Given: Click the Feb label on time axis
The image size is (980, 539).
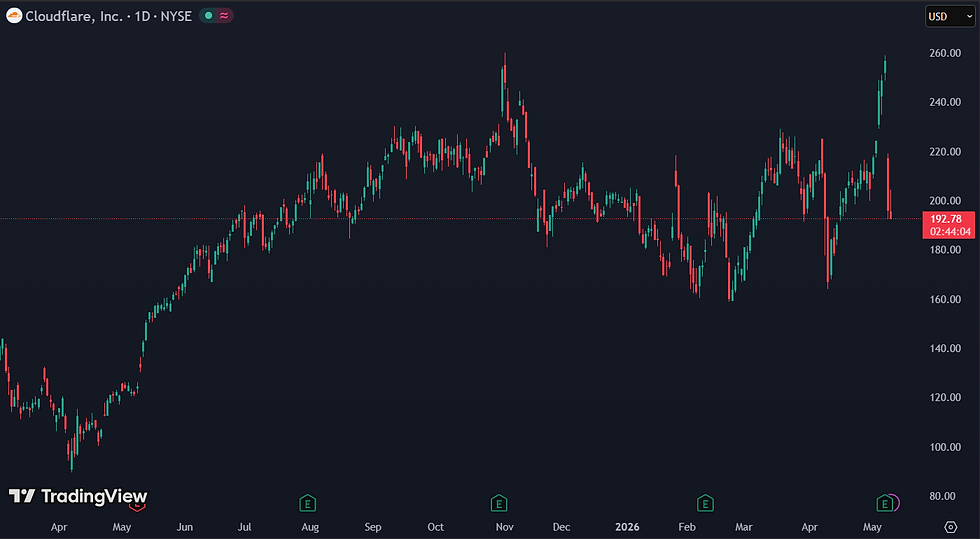Looking at the screenshot, I should (687, 527).
